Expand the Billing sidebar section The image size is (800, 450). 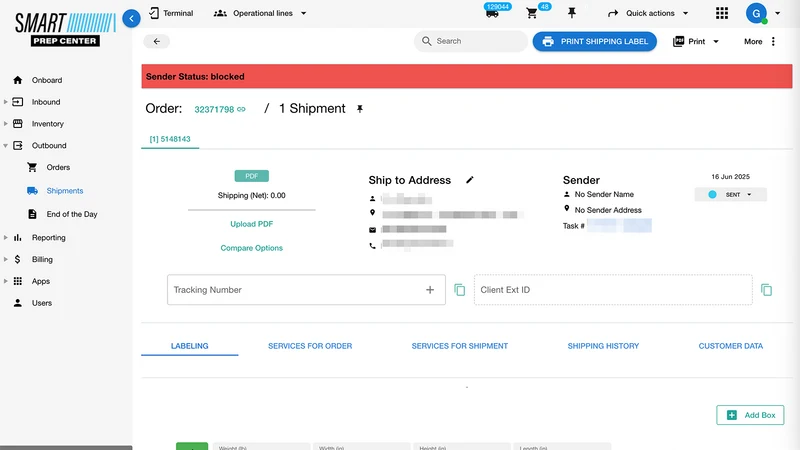pos(6,260)
